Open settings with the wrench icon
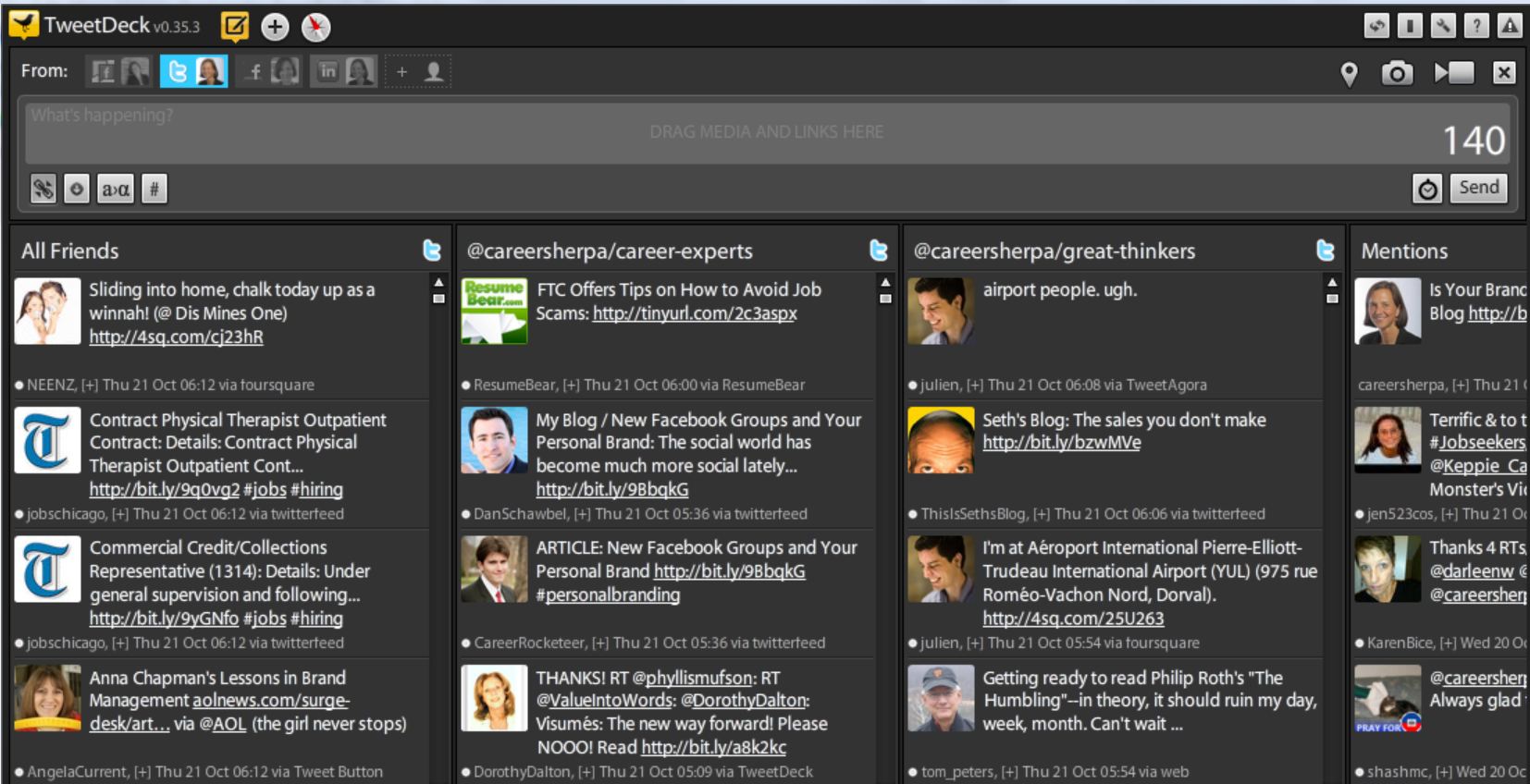Viewport: 1530px width, 784px height. [x=1443, y=26]
